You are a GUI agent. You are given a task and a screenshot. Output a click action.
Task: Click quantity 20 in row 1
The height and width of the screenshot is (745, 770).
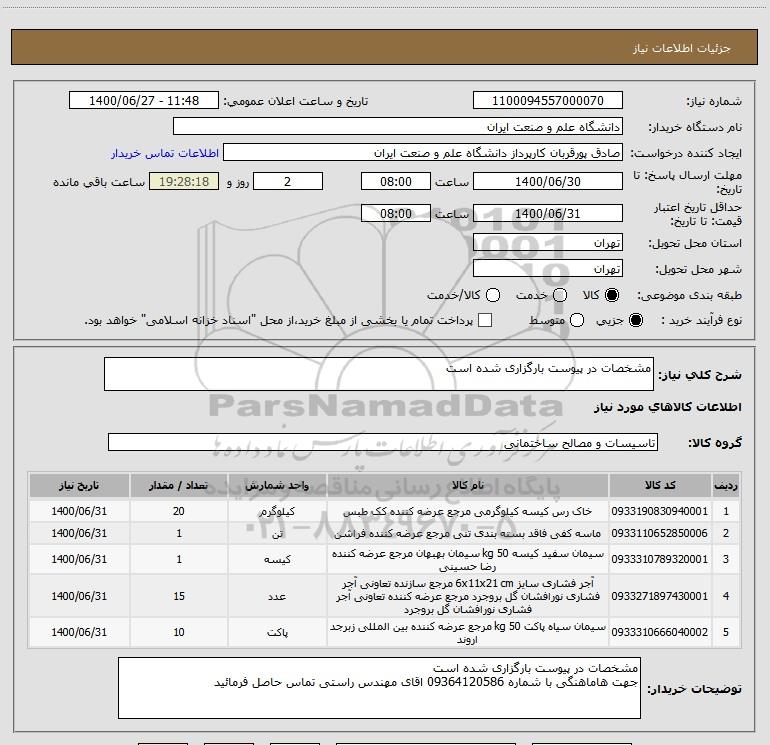[x=179, y=511]
